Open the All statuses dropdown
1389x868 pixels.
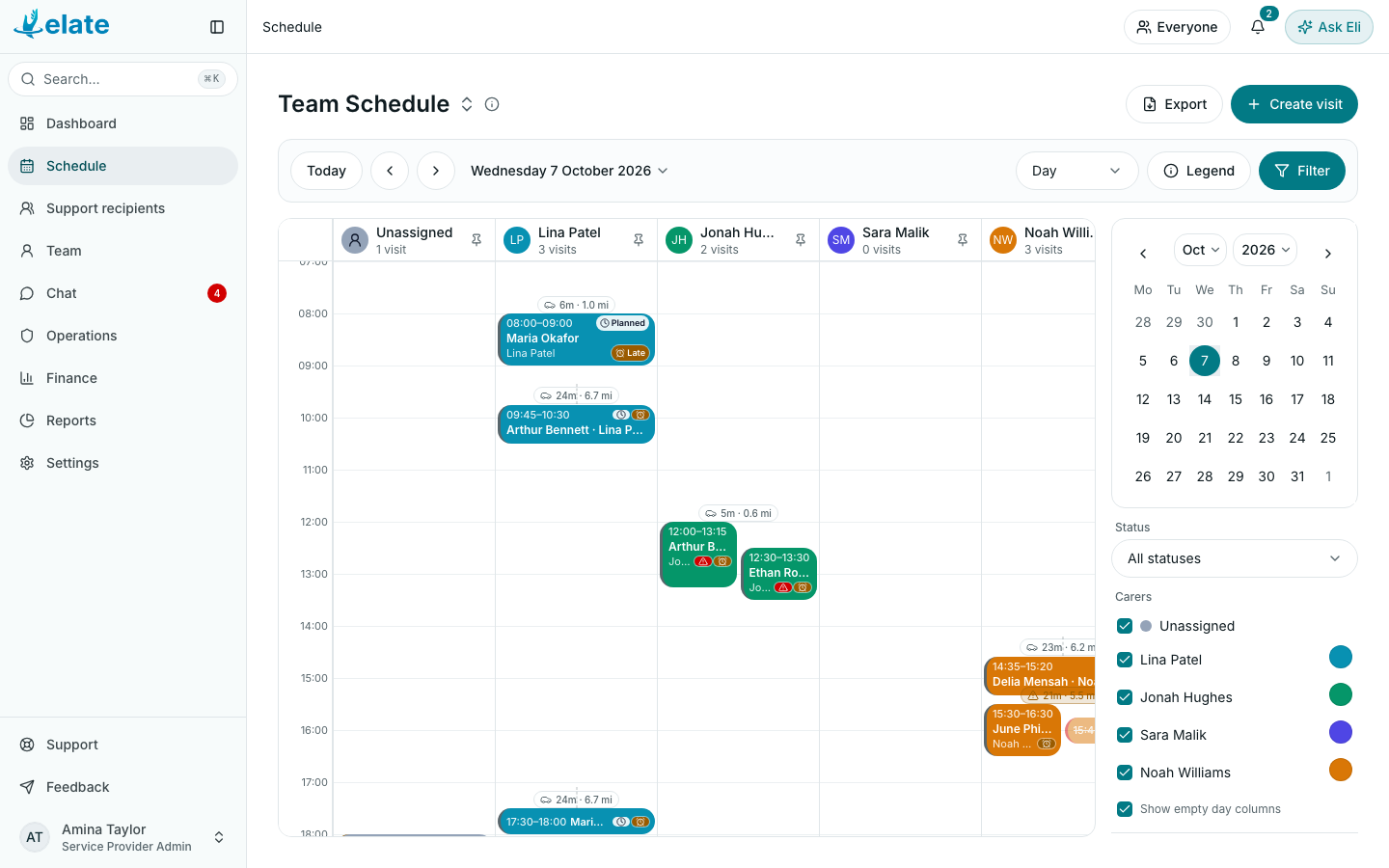point(1235,558)
